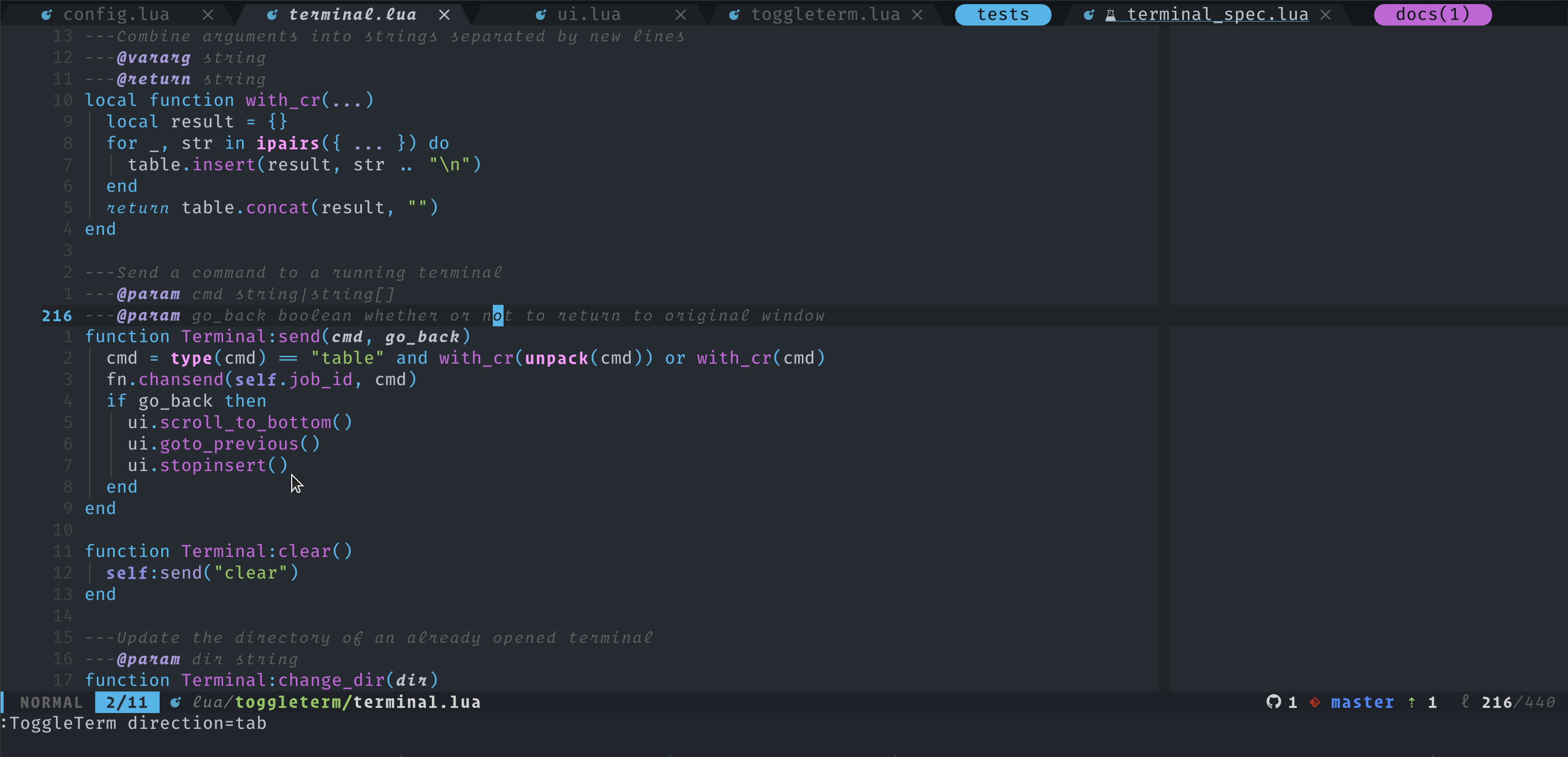Click the Lua icon on terminal.lua tab

point(273,15)
